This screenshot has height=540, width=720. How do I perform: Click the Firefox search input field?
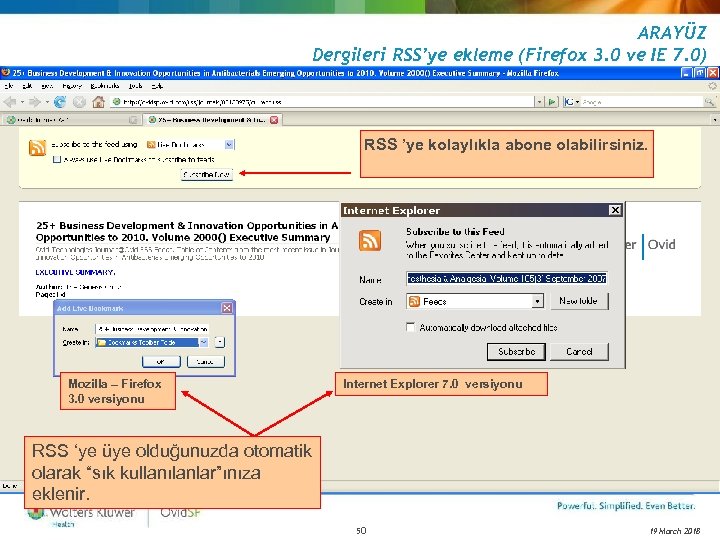coord(642,102)
